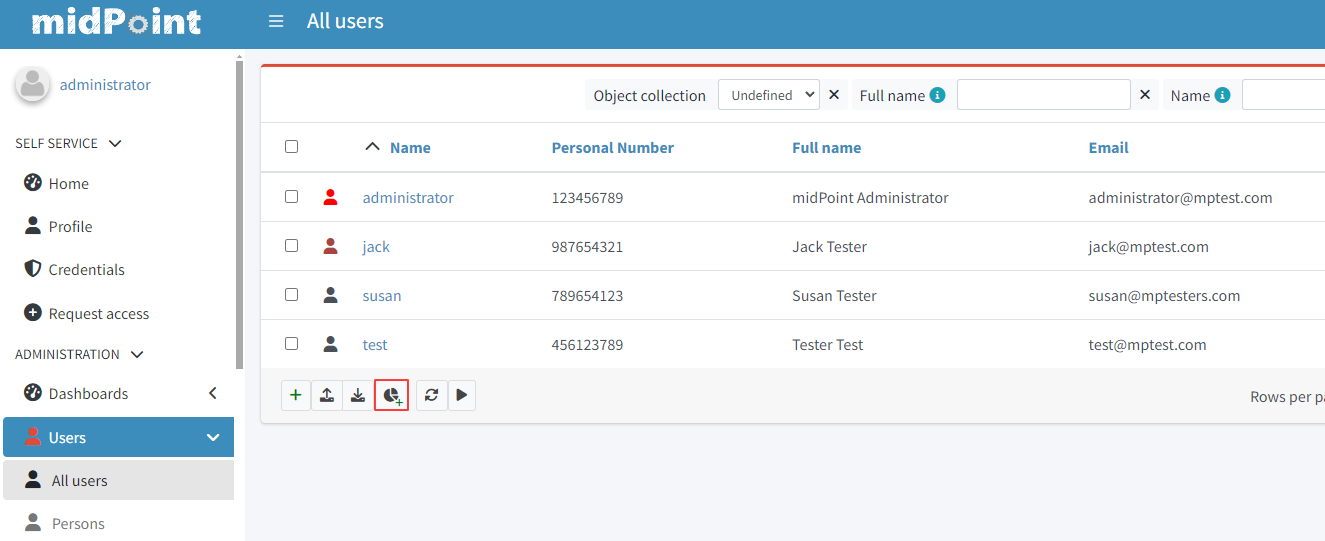The image size is (1325, 541).
Task: Click the export download icon in table toolbar
Action: click(357, 395)
